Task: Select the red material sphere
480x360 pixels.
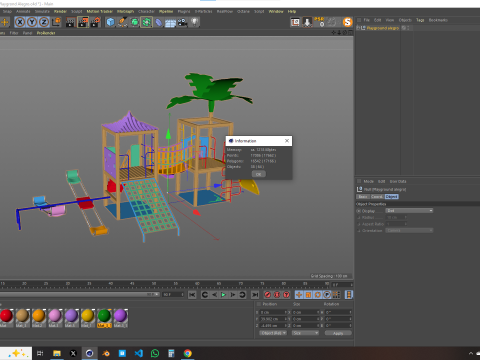Action: [6, 316]
